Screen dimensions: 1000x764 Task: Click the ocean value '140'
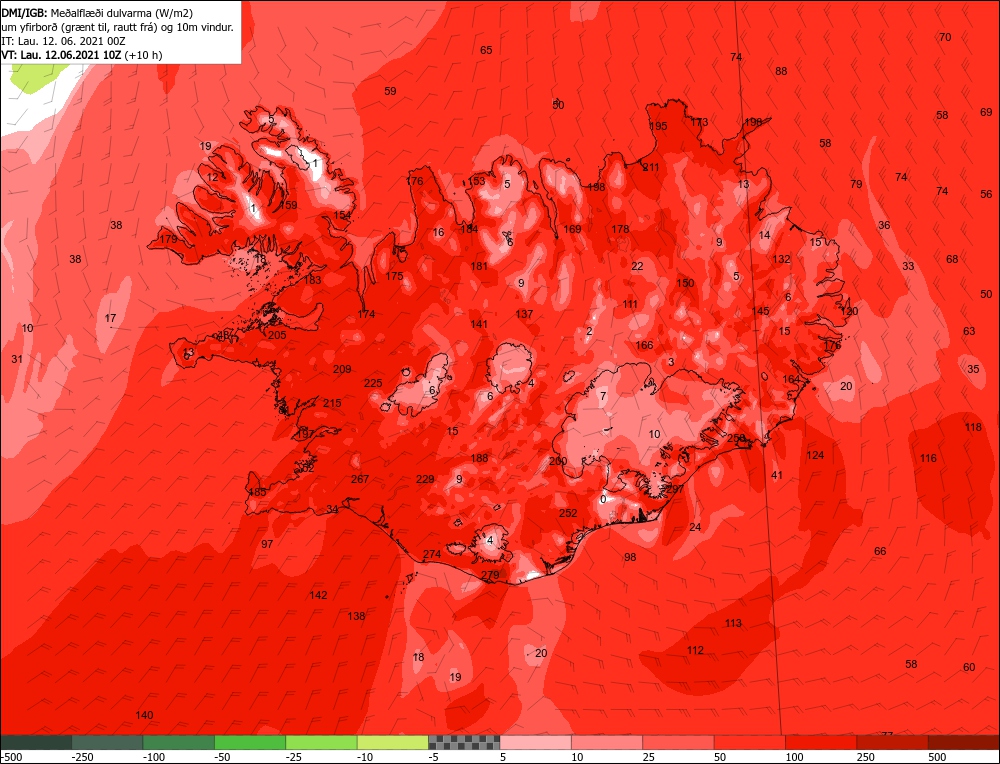click(144, 715)
